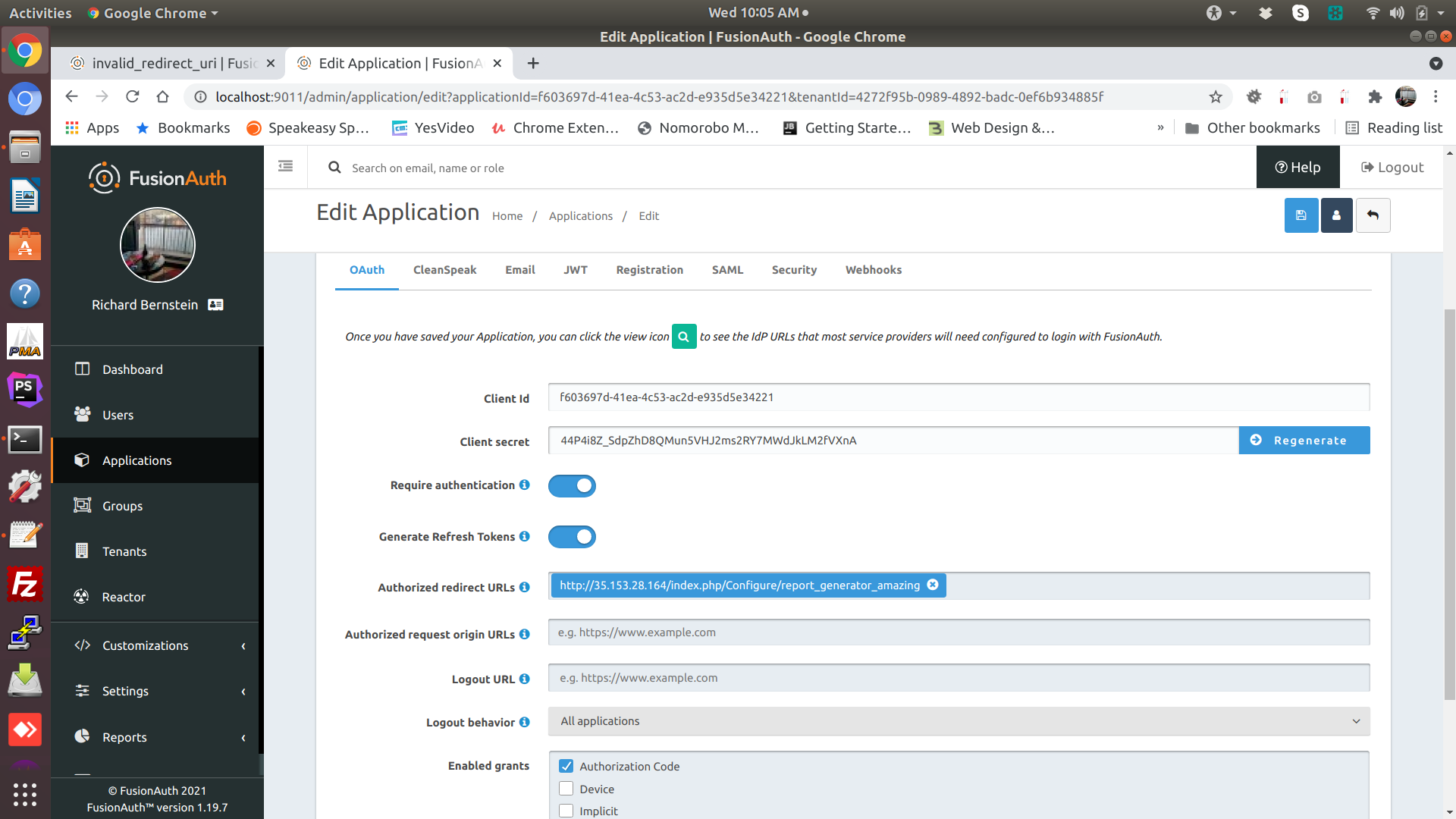Click the manage roles user icon button

(x=1336, y=215)
